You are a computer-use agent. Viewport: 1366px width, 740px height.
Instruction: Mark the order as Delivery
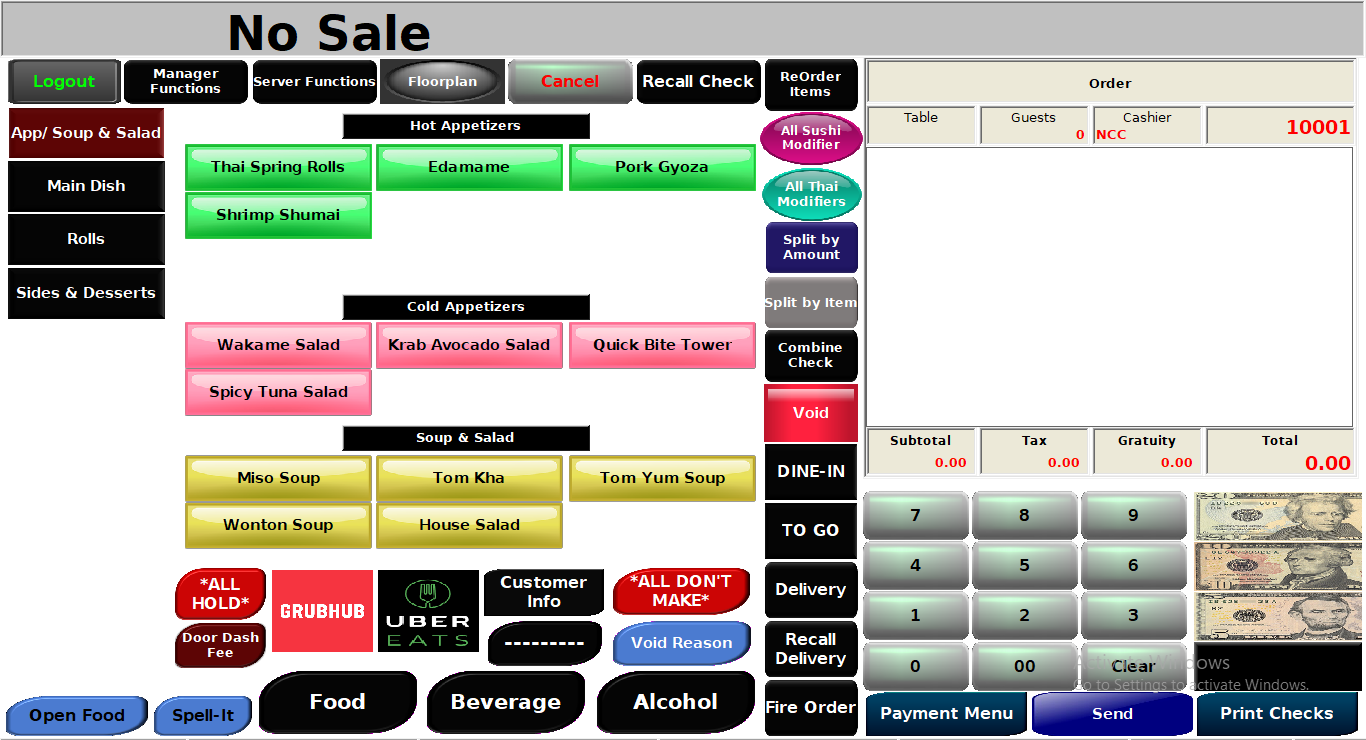click(811, 590)
